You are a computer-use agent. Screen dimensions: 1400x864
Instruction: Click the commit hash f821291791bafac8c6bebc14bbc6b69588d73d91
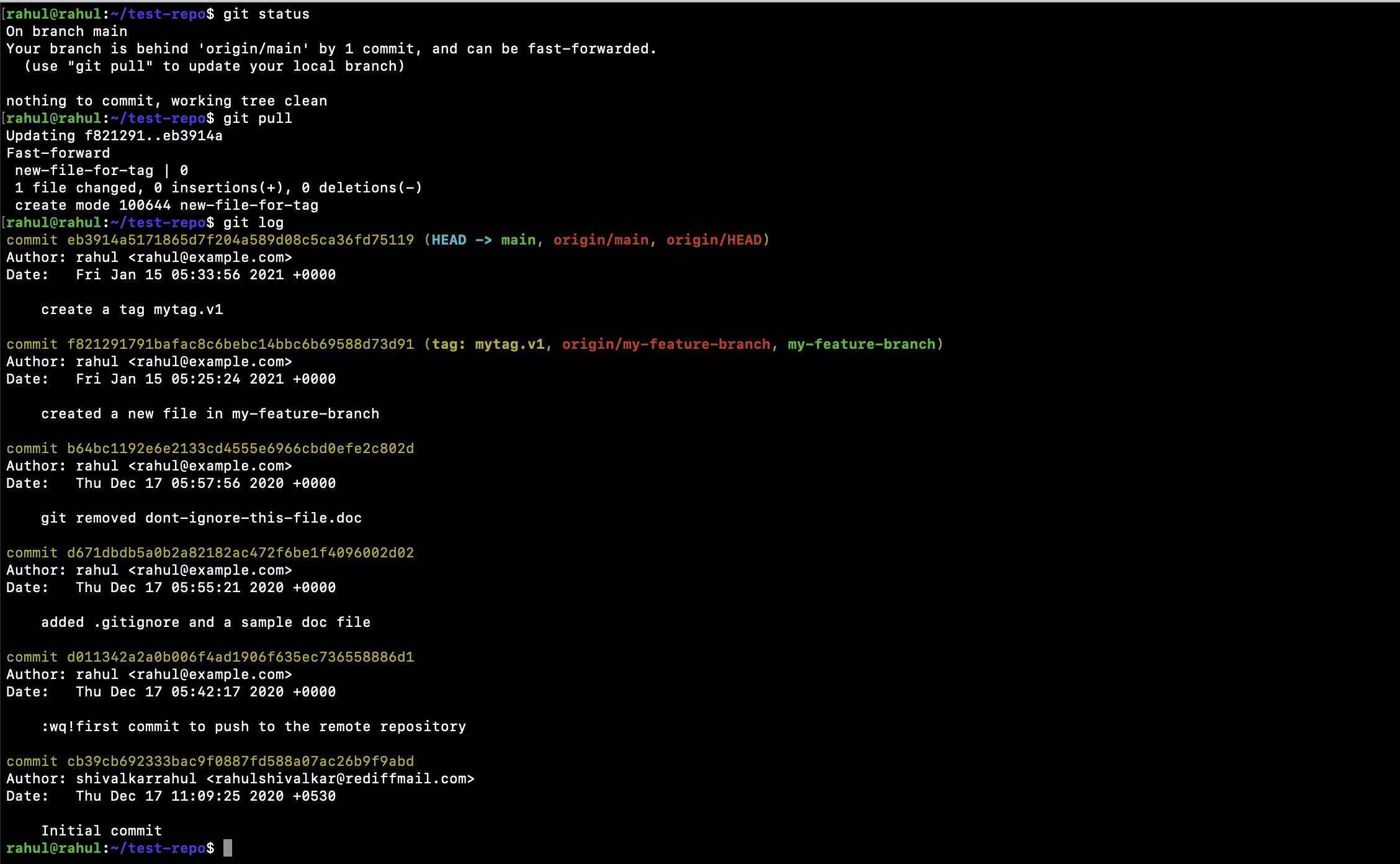coord(241,344)
